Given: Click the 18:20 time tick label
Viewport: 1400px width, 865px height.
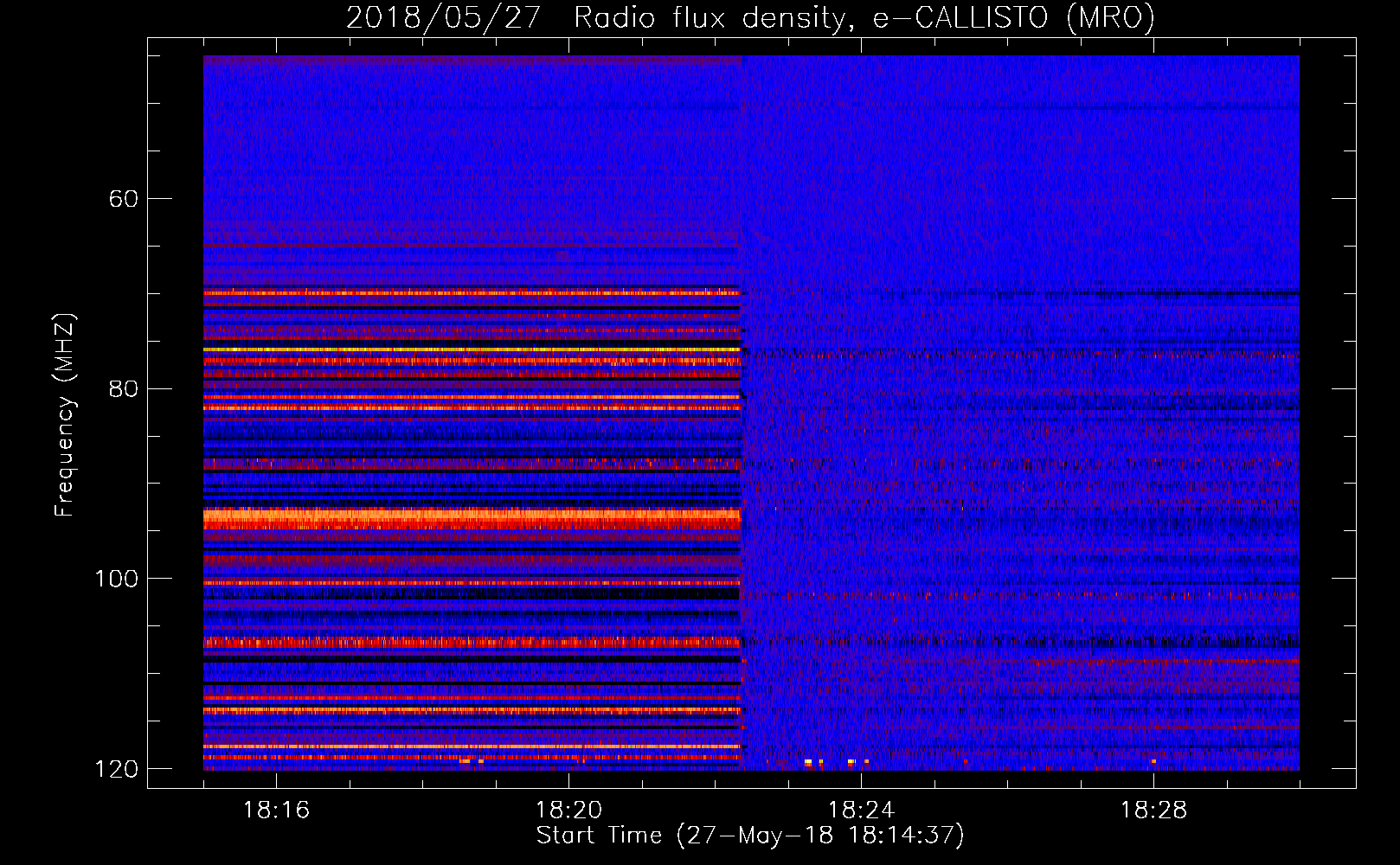Looking at the screenshot, I should [x=568, y=811].
